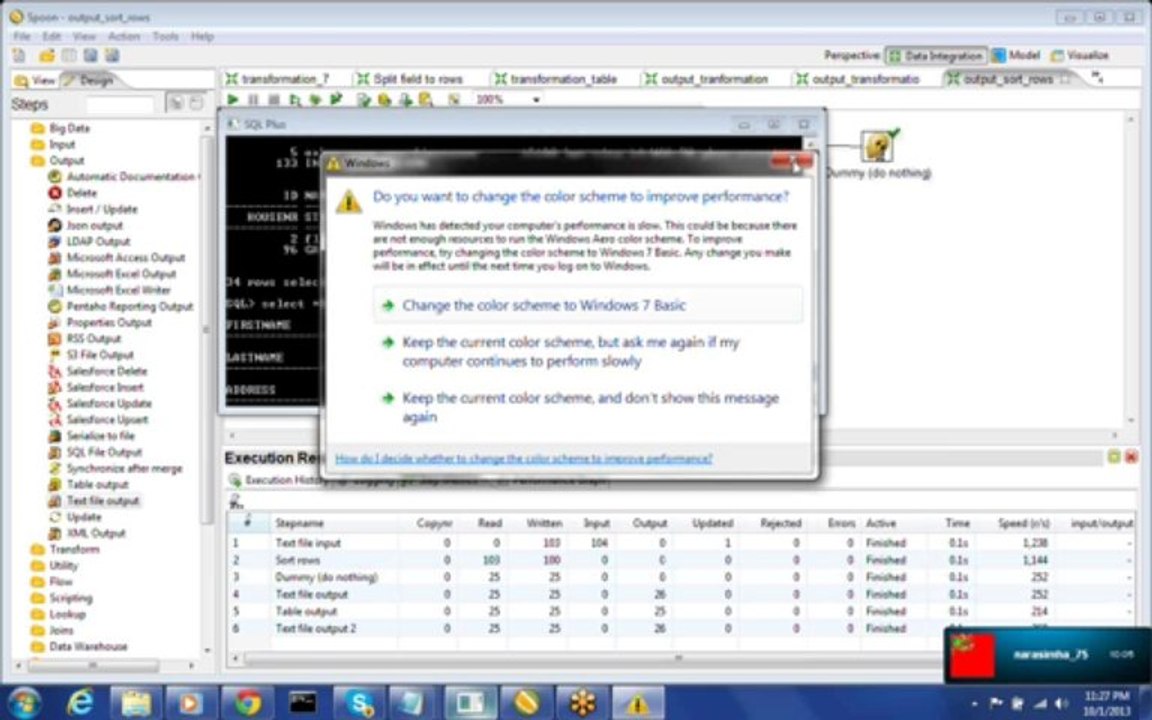The image size is (1152, 720).
Task: Change the color scheme to Windows 7 Basic
Action: (587, 305)
